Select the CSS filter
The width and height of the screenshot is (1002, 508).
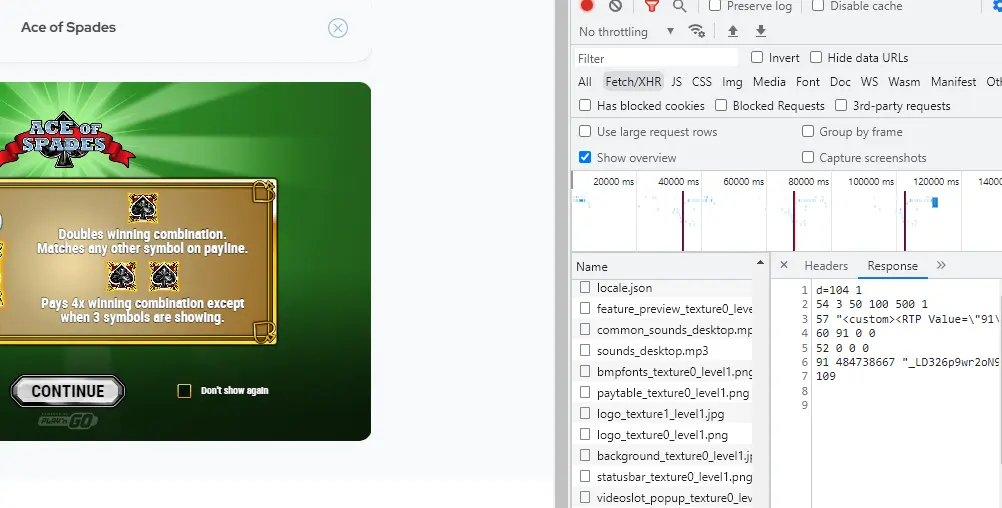702,82
